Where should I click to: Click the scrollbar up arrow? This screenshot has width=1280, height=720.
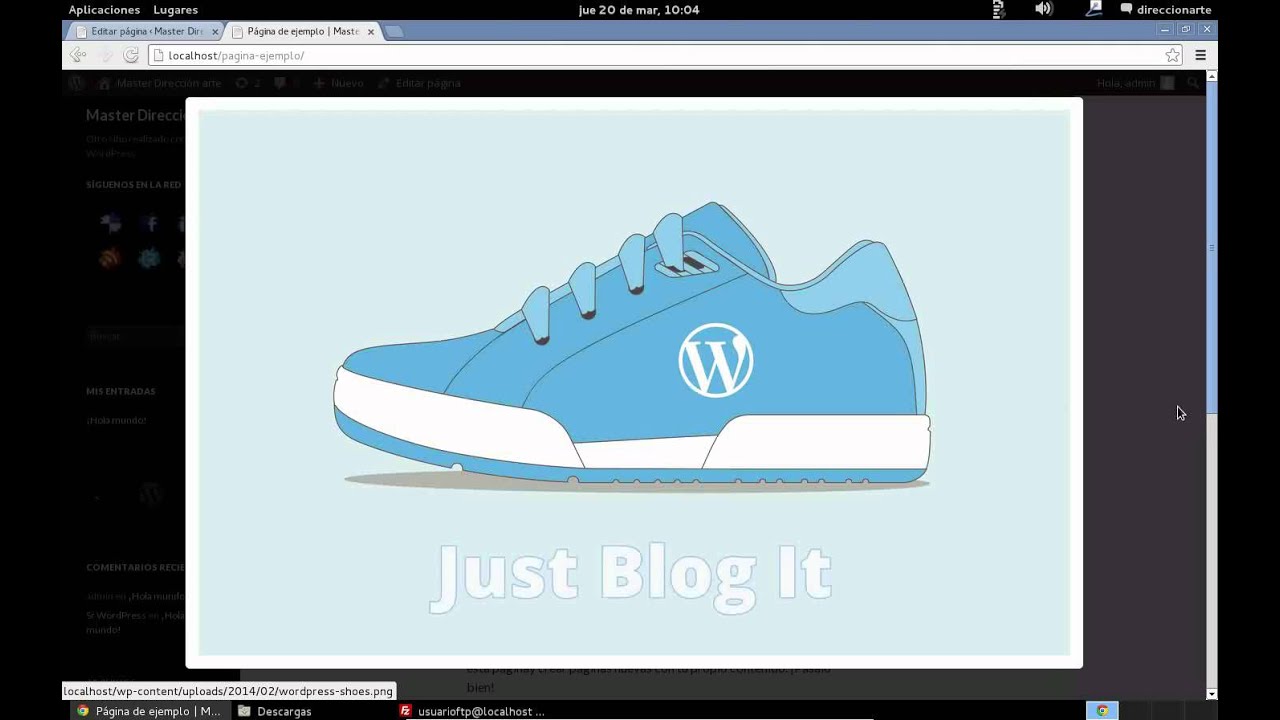coord(1212,76)
